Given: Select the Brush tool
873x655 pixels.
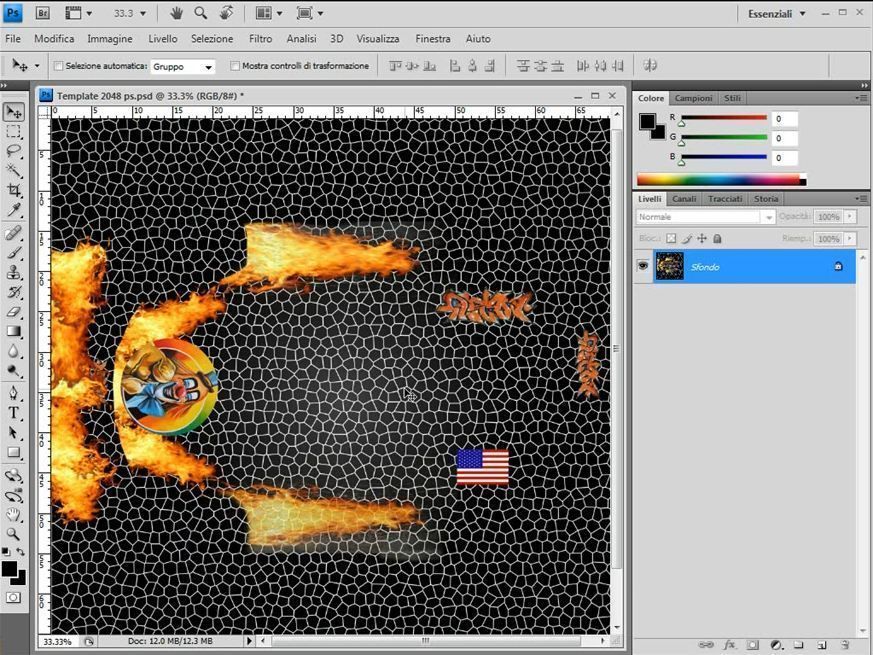Looking at the screenshot, I should pos(14,252).
